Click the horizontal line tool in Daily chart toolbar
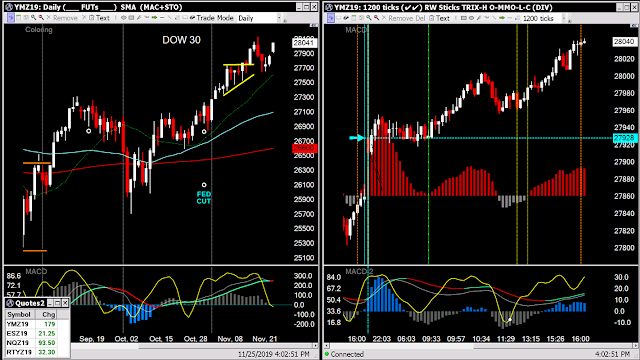This screenshot has height=360, width=640. point(162,18)
